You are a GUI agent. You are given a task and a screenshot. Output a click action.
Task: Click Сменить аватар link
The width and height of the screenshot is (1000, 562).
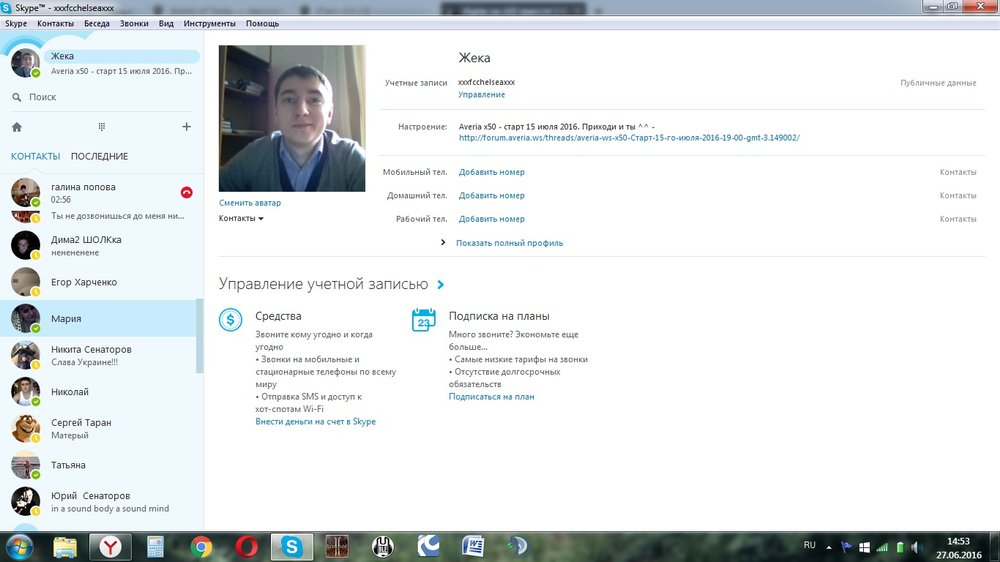[250, 203]
